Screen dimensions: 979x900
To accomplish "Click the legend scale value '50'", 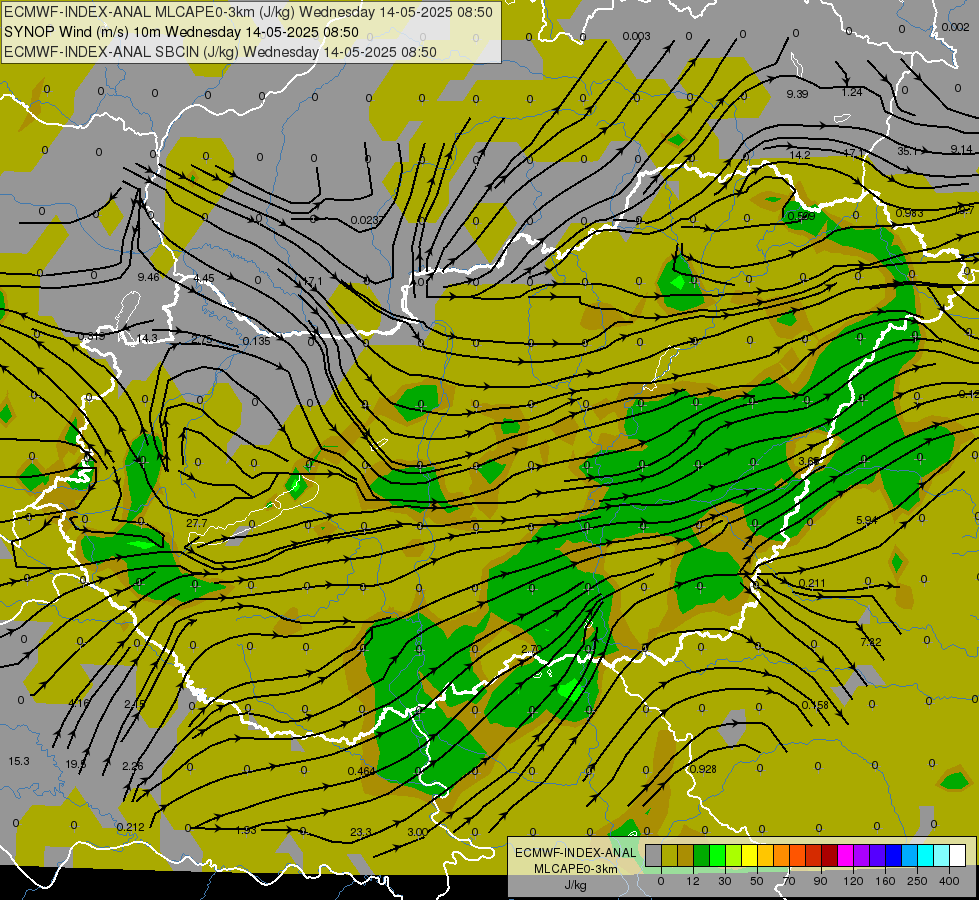I will click(x=757, y=881).
